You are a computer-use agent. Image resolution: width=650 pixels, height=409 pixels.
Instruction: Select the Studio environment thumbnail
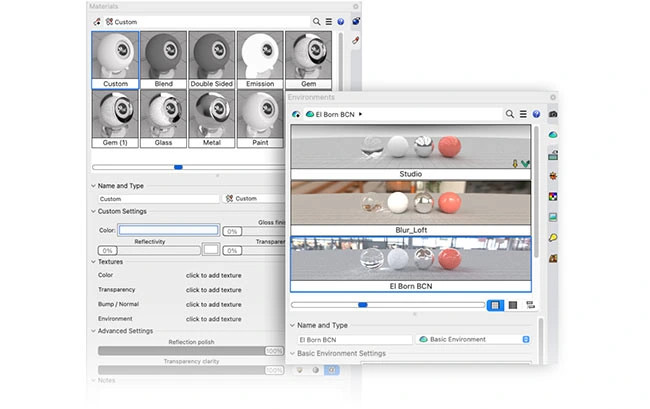(411, 152)
